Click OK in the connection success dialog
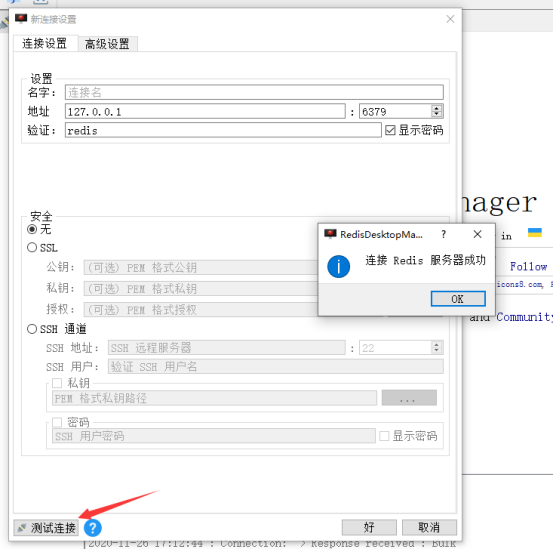The image size is (554, 549). [x=458, y=299]
